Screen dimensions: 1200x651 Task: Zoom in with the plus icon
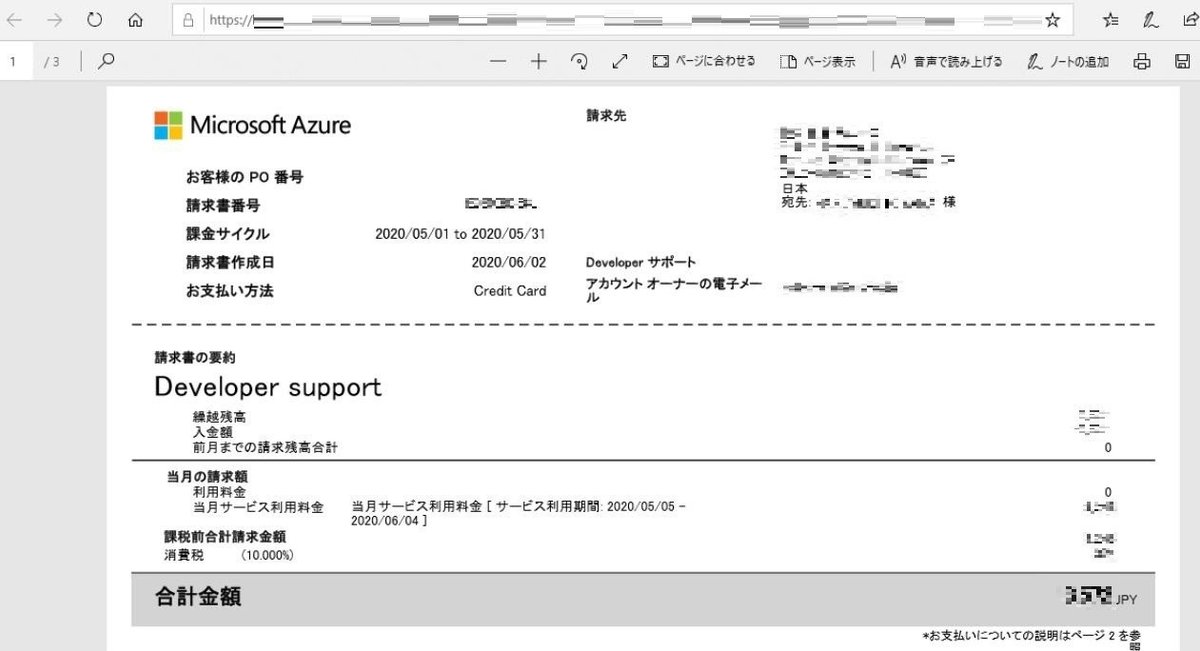(x=538, y=61)
